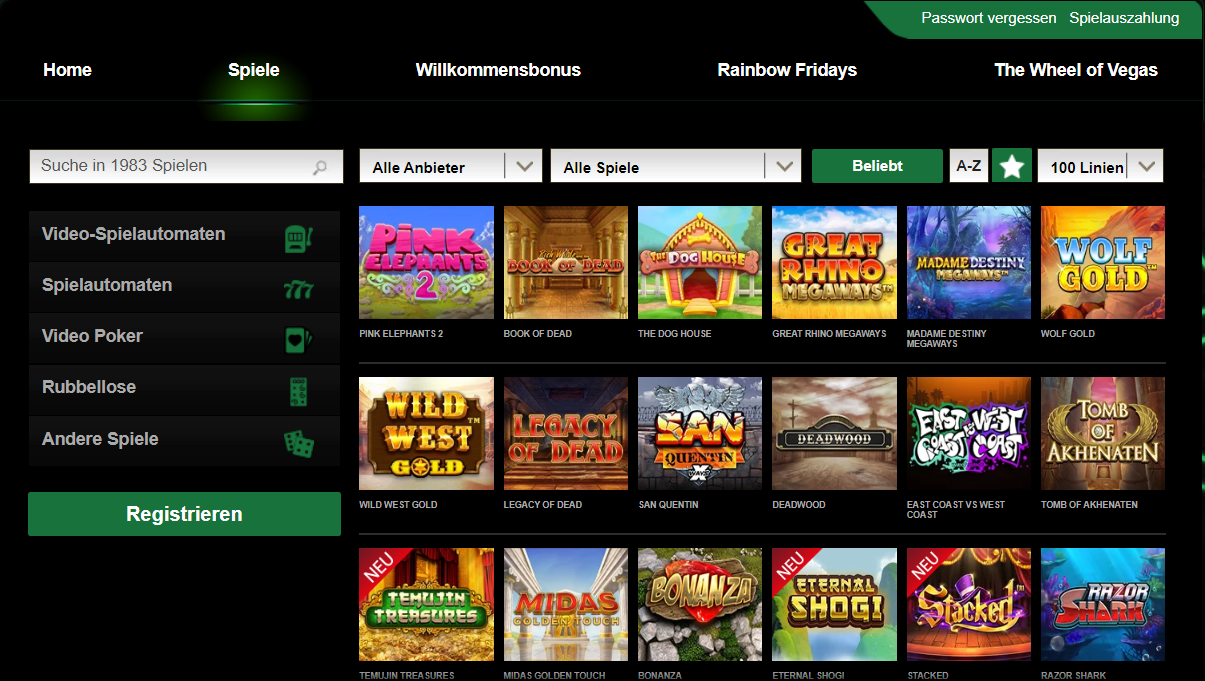Open Great Rhino Megaways game thumbnail
Image resolution: width=1205 pixels, height=681 pixels.
pyautogui.click(x=834, y=262)
